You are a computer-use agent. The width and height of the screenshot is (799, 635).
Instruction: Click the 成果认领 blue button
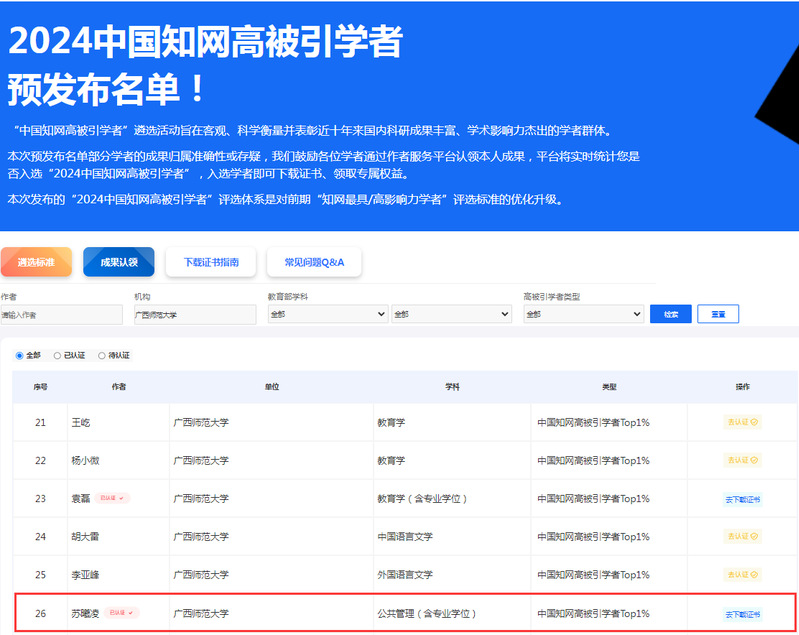(119, 262)
